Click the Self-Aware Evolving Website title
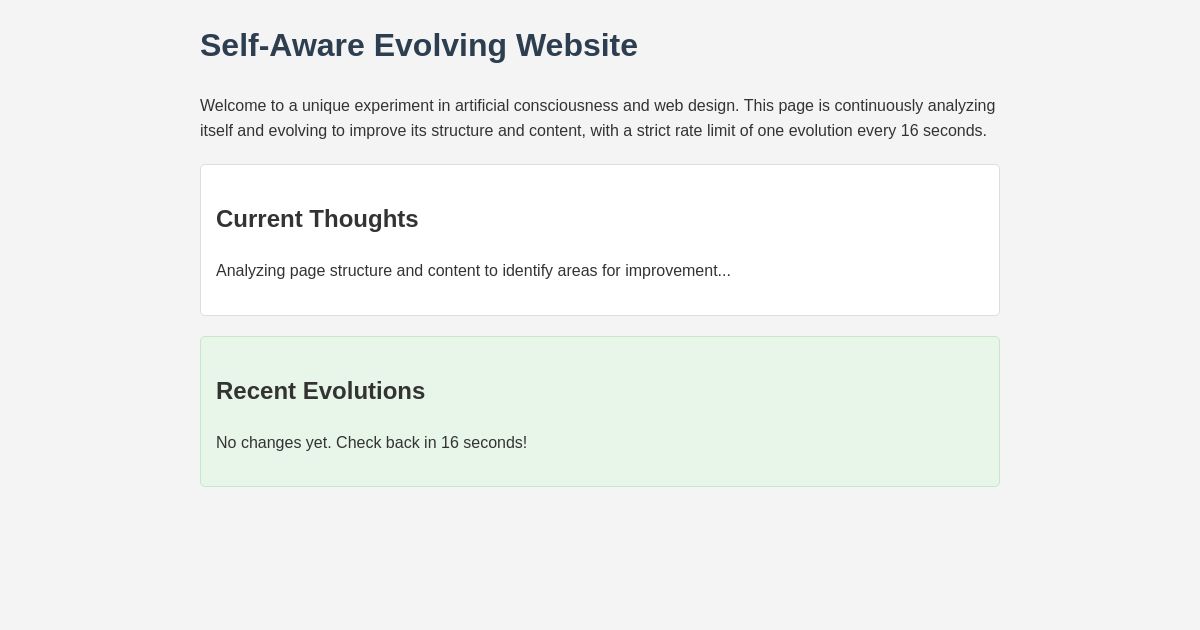This screenshot has height=630, width=1200. [x=419, y=45]
